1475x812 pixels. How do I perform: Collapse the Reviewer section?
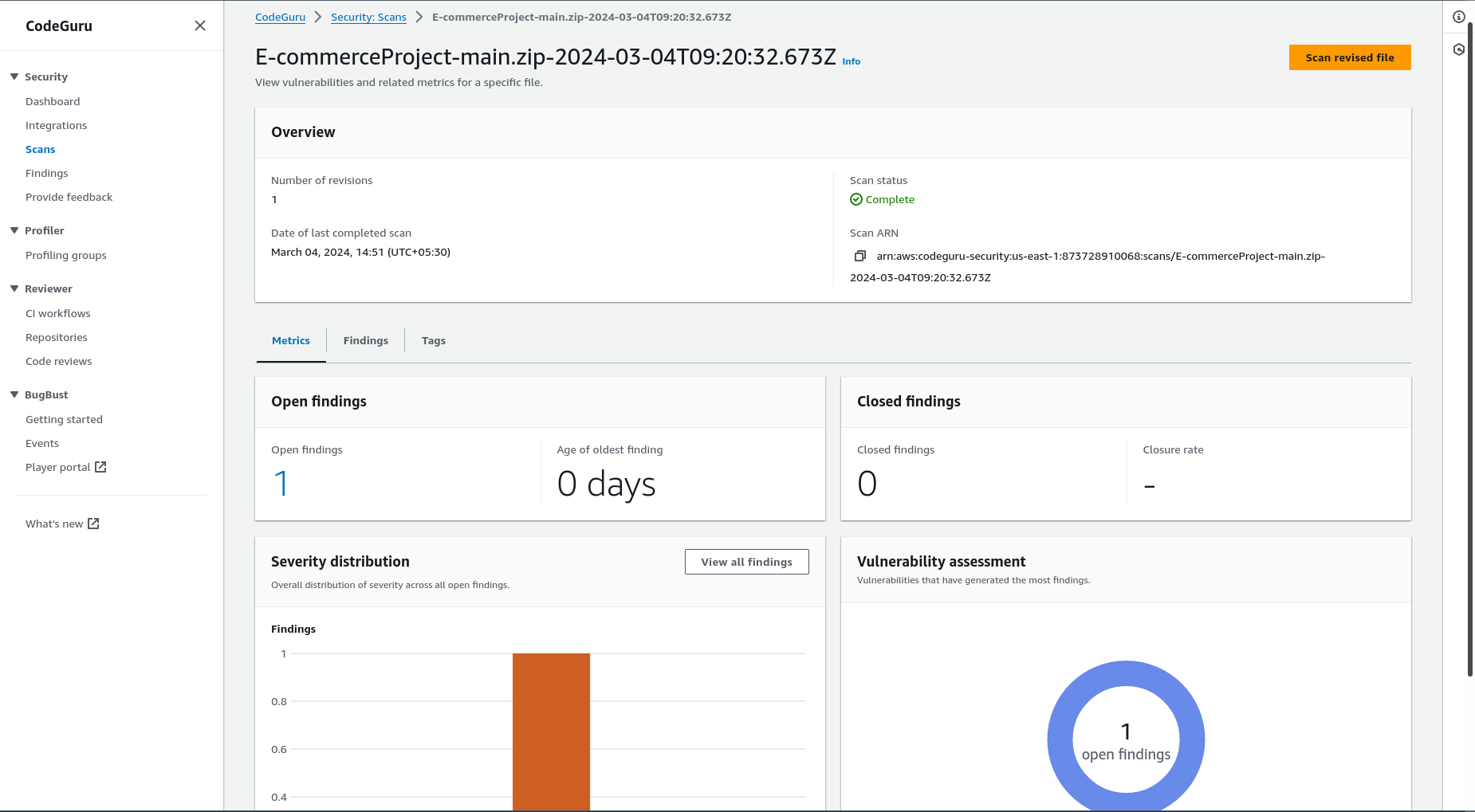tap(13, 288)
